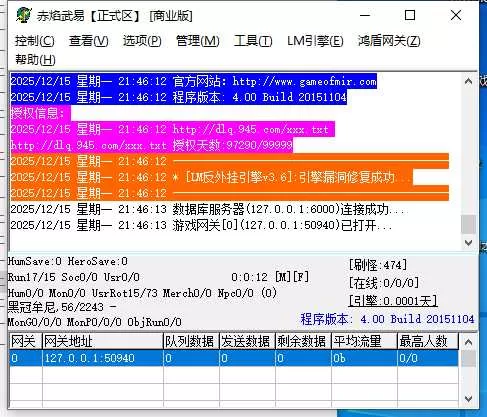Select log line with 官方网站 gameofmir.com

[194, 81]
